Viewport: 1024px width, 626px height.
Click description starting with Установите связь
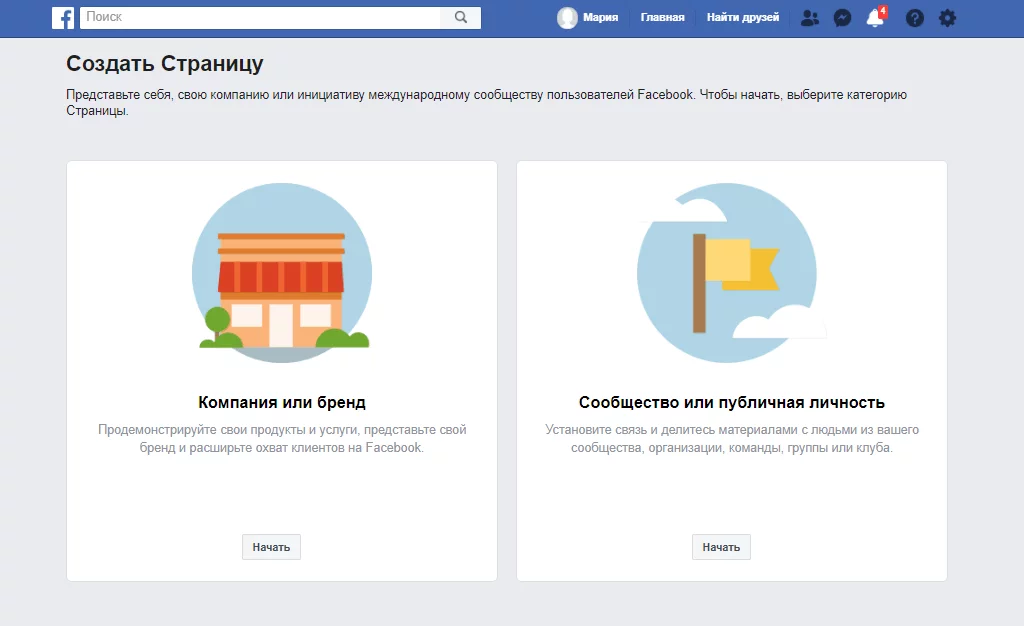731,439
